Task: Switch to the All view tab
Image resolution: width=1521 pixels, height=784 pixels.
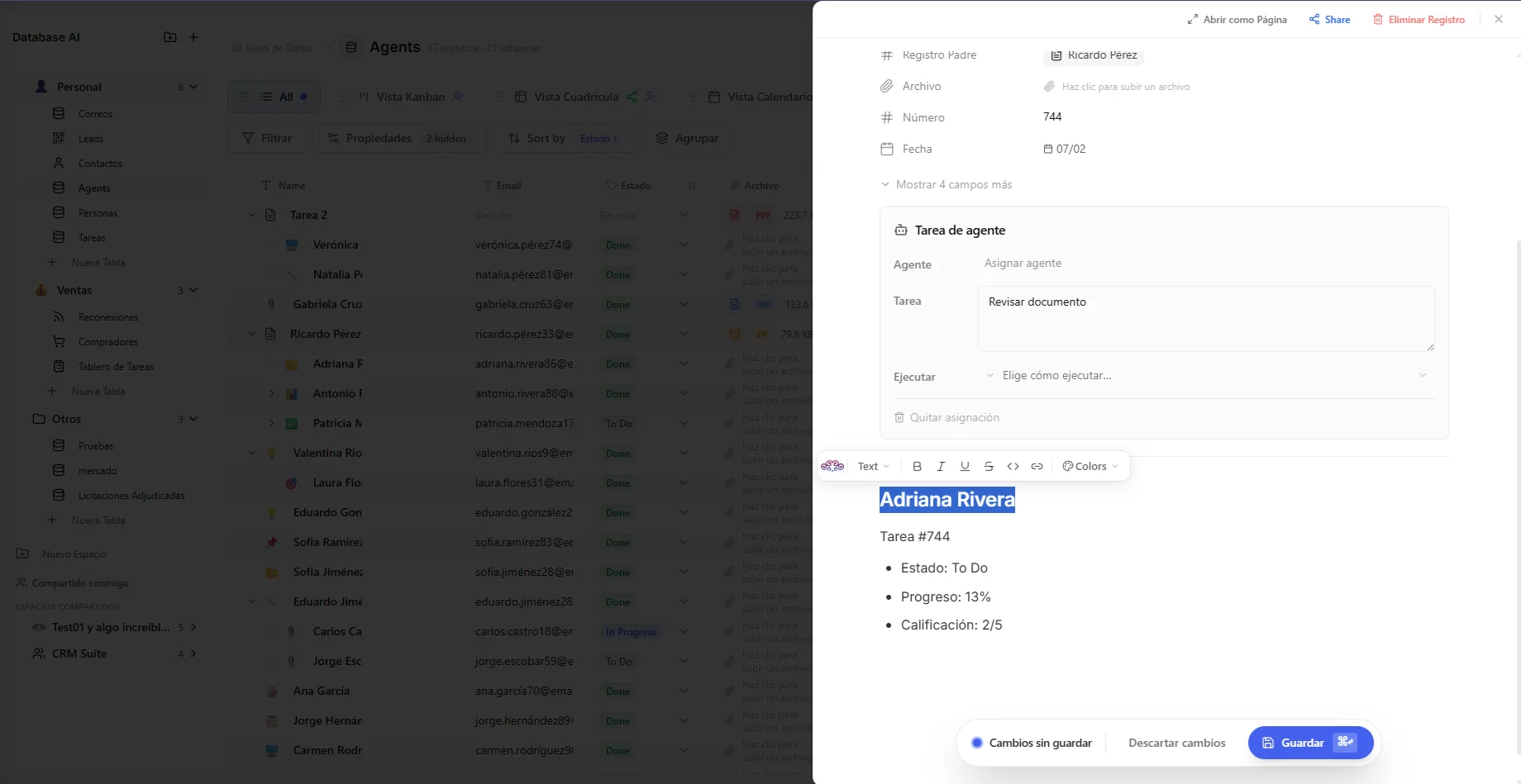Action: (x=274, y=97)
